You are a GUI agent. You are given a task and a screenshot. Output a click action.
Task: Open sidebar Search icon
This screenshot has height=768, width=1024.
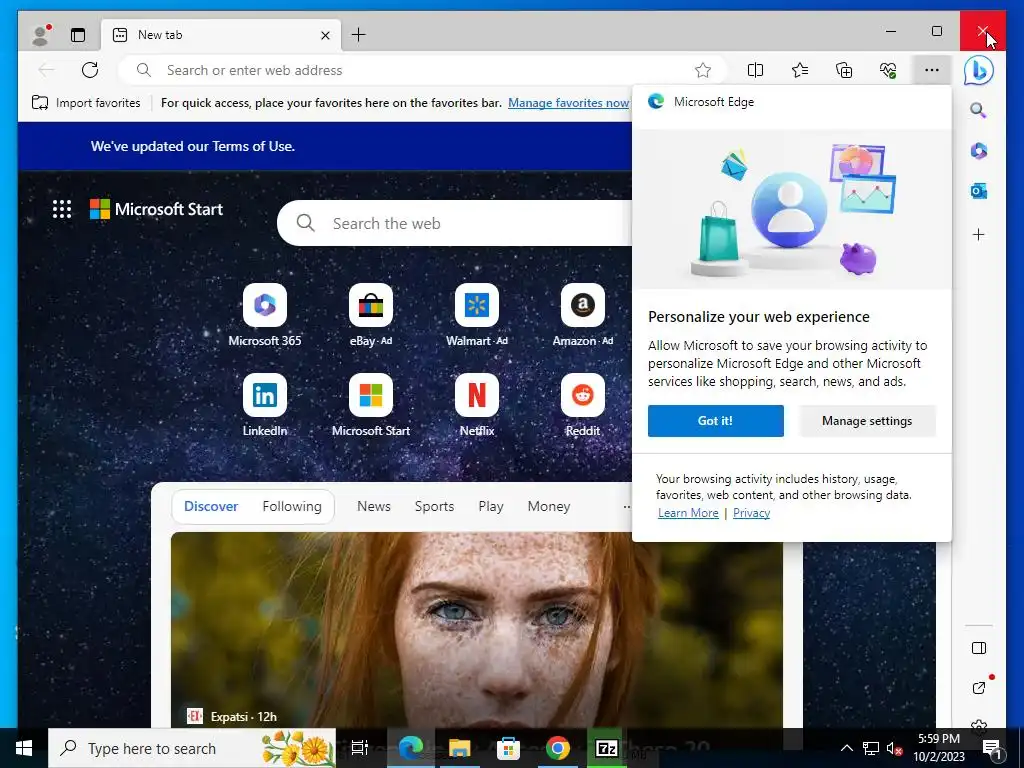tap(978, 110)
